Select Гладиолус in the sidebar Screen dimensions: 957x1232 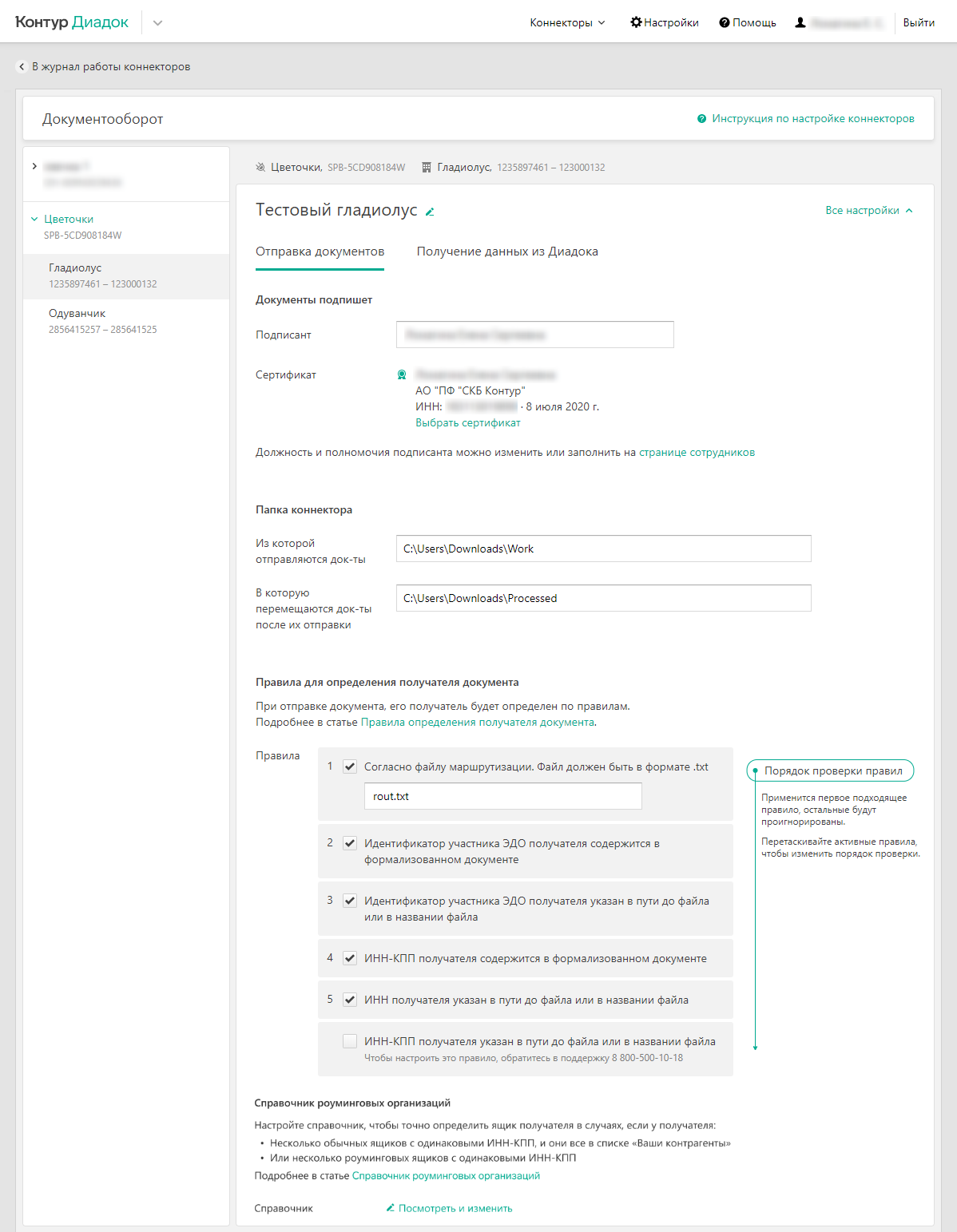pos(126,276)
